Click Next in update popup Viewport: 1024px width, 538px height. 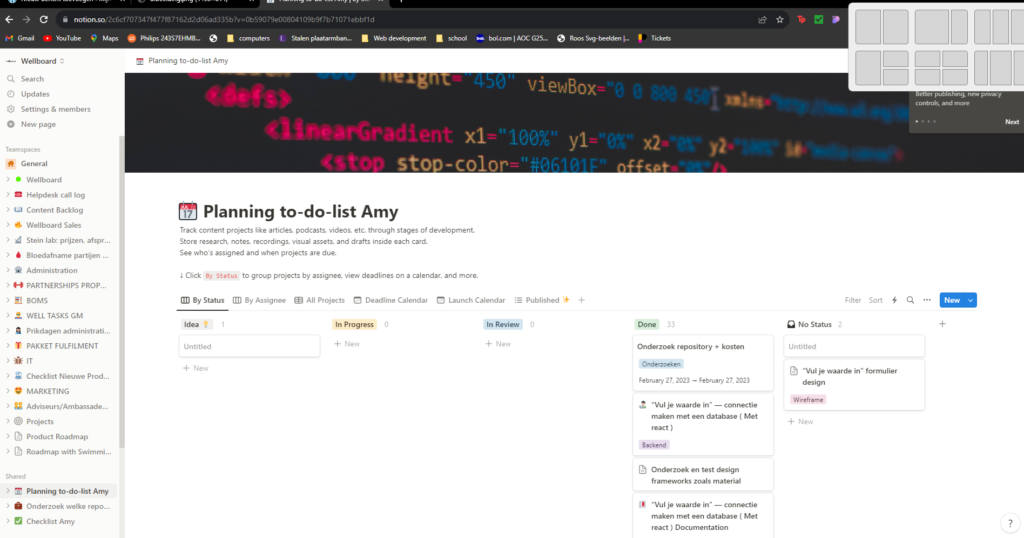pos(1012,122)
